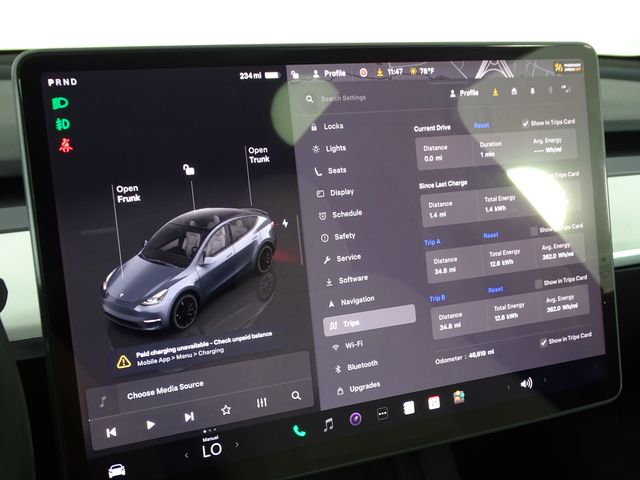Open the Service settings menu

(342, 258)
